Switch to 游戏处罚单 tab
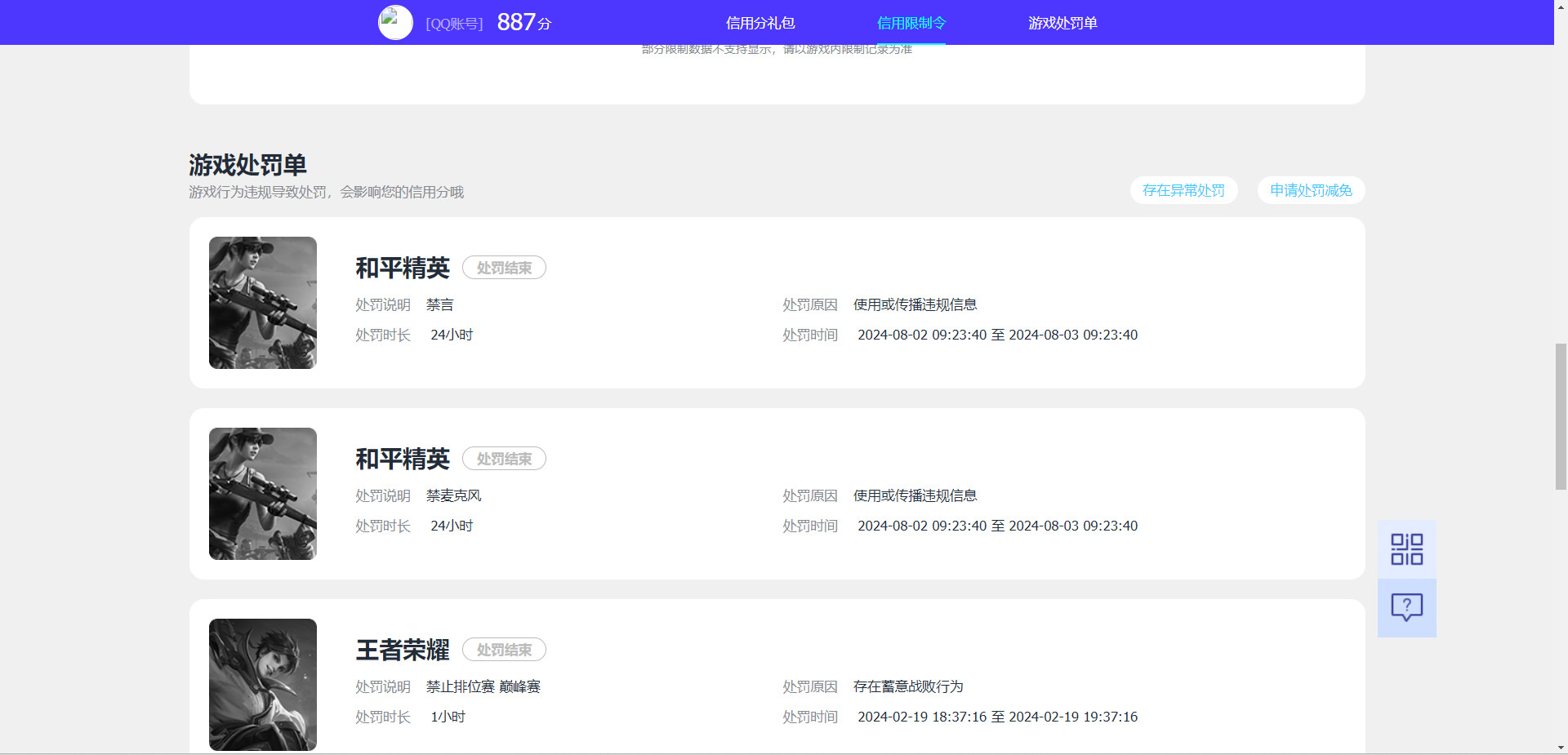This screenshot has height=755, width=1568. pos(1062,23)
